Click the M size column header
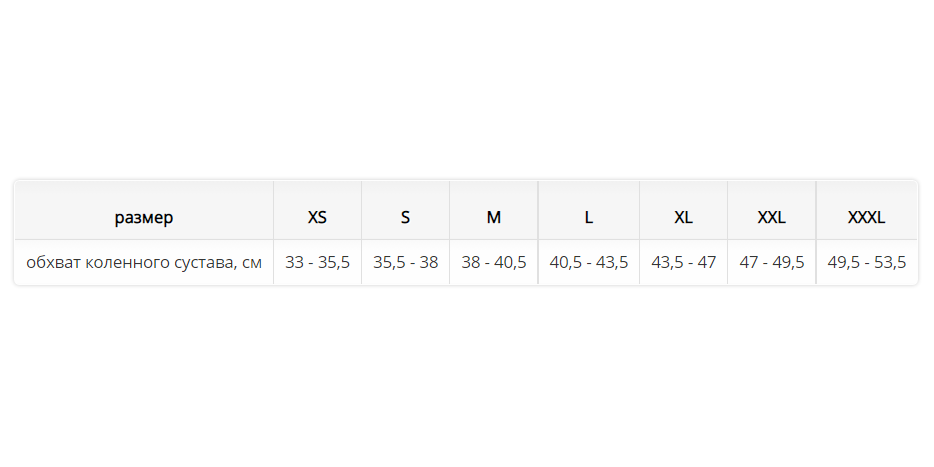This screenshot has height=467, width=934. 494,217
